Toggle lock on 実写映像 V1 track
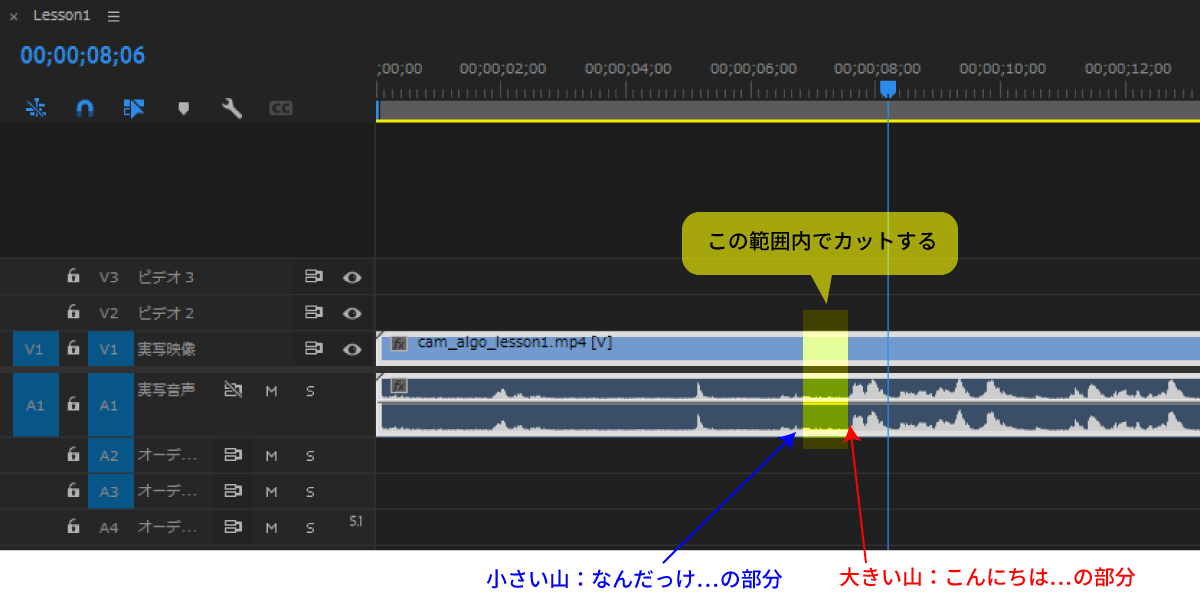Screen dimensions: 1200x600 click(73, 348)
